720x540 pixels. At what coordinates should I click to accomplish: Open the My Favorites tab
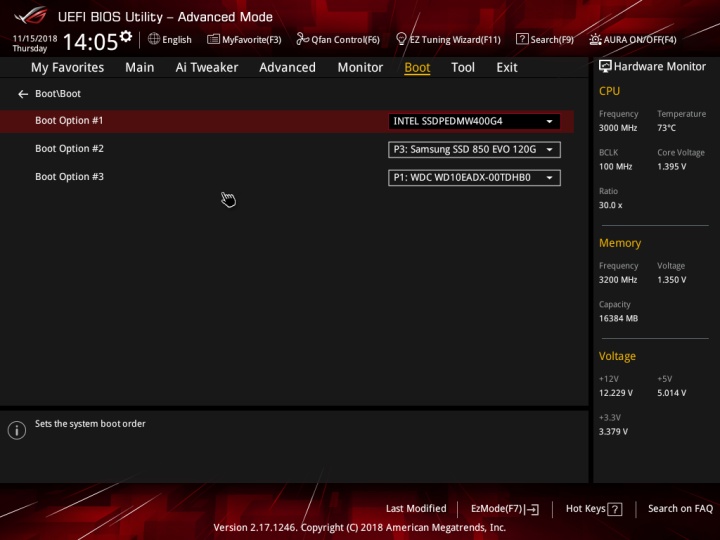point(68,68)
